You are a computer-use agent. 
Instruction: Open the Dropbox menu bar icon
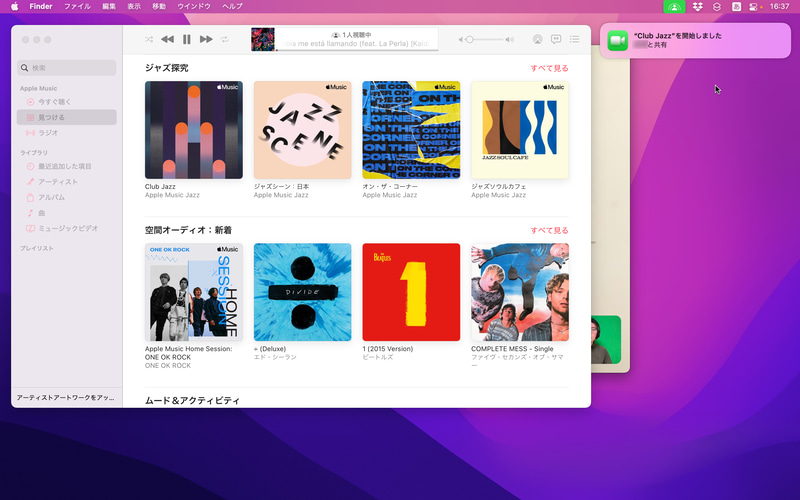click(697, 7)
